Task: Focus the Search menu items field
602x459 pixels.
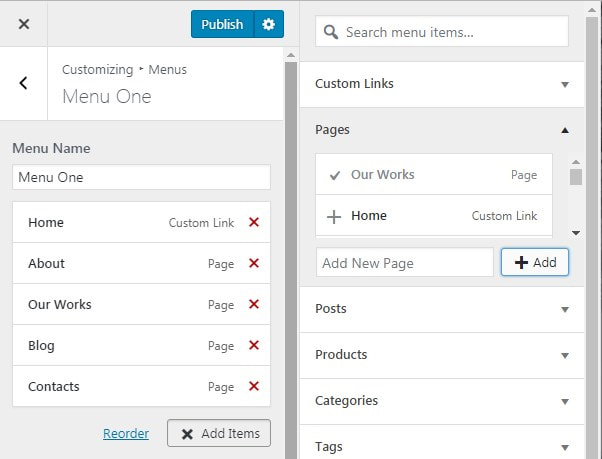Action: tap(442, 31)
